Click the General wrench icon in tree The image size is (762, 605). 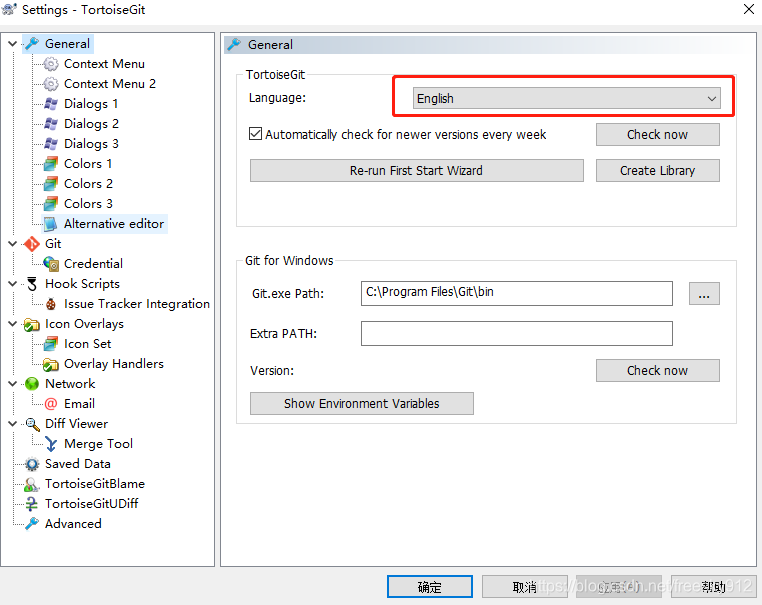[x=32, y=44]
